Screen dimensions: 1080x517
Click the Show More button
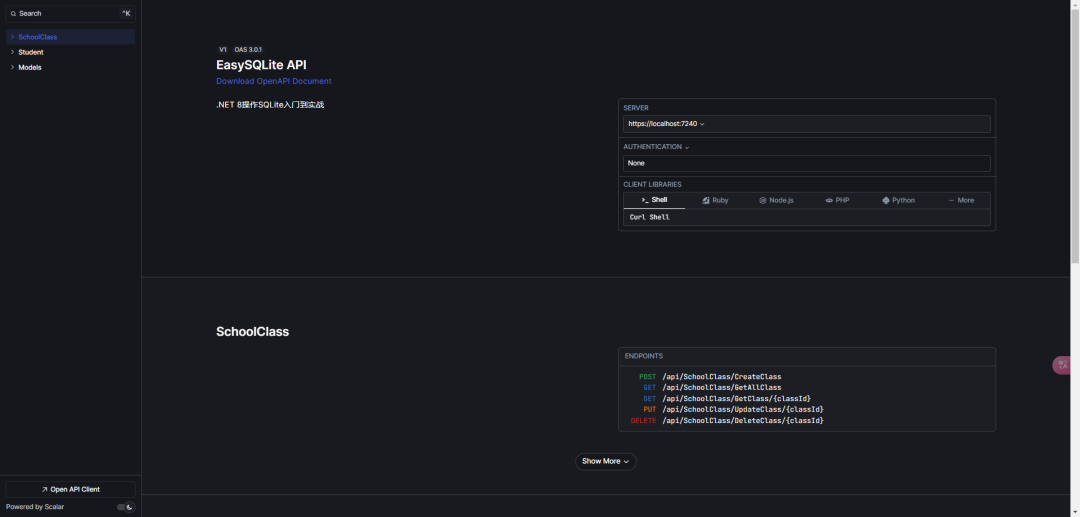click(605, 461)
